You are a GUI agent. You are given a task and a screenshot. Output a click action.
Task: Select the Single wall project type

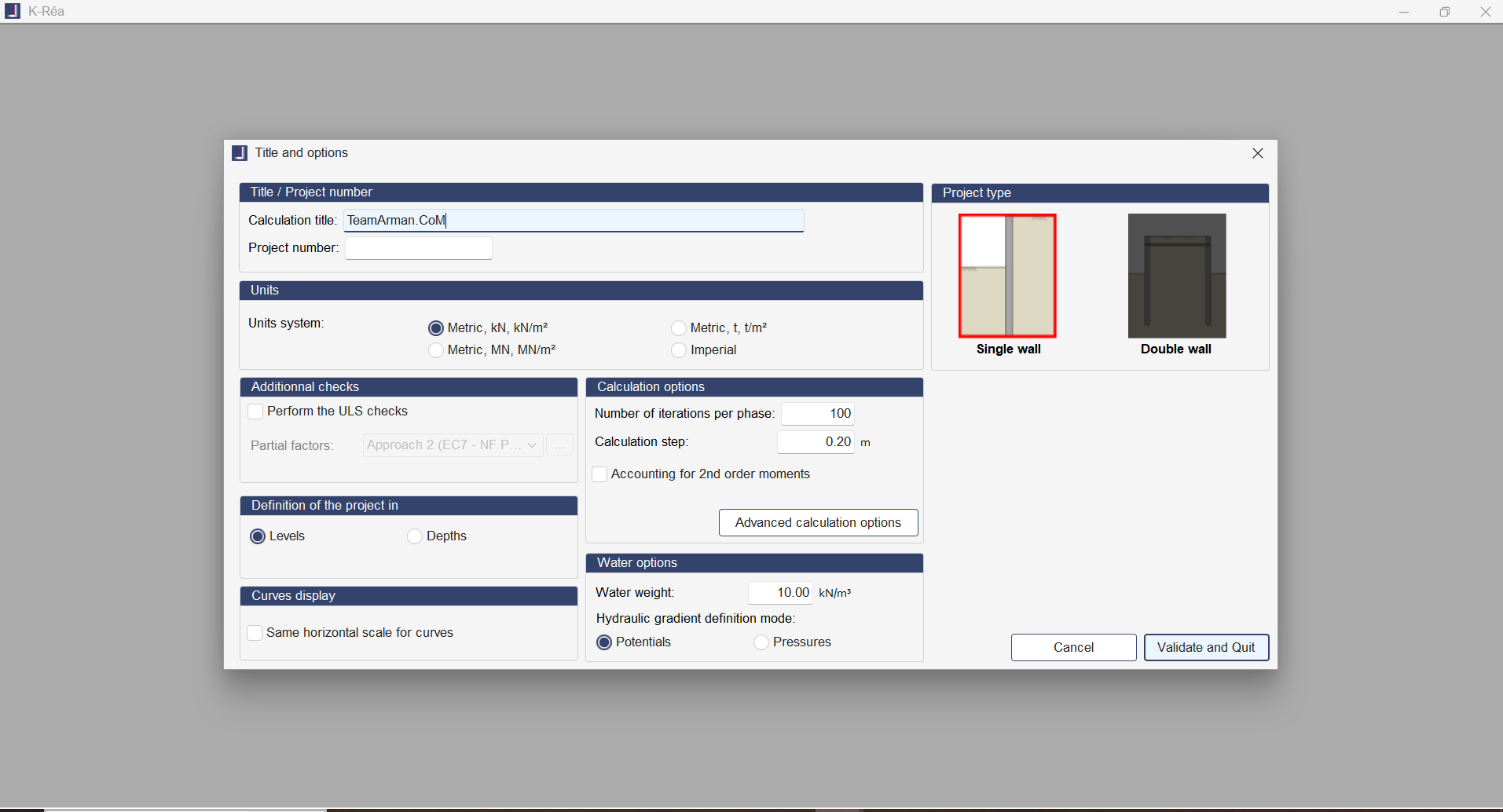(x=1007, y=276)
